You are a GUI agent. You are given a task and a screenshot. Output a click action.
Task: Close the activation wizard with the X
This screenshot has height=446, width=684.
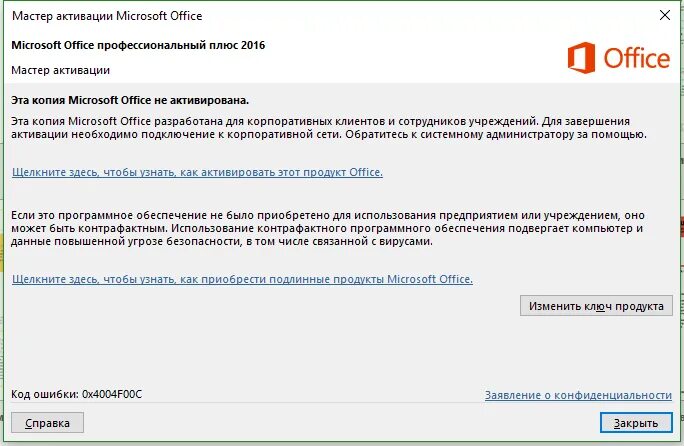click(x=665, y=15)
